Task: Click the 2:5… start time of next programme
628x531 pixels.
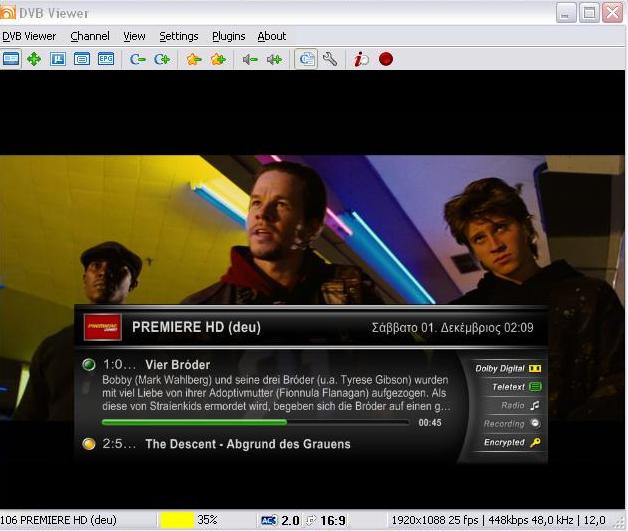Action: point(119,444)
